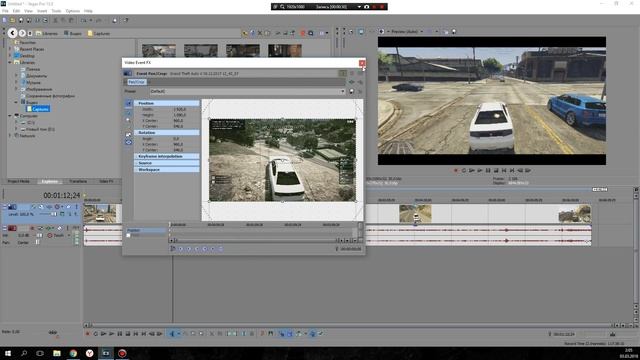
Task: Open Explorer Views dropdown arrow
Action: coord(327,33)
